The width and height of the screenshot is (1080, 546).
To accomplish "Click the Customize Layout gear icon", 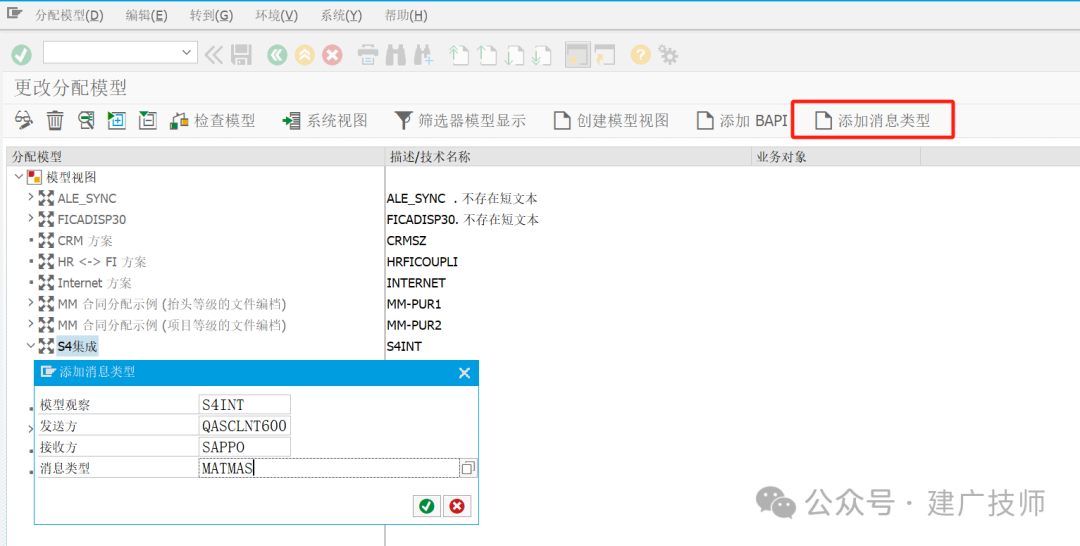I will 668,54.
